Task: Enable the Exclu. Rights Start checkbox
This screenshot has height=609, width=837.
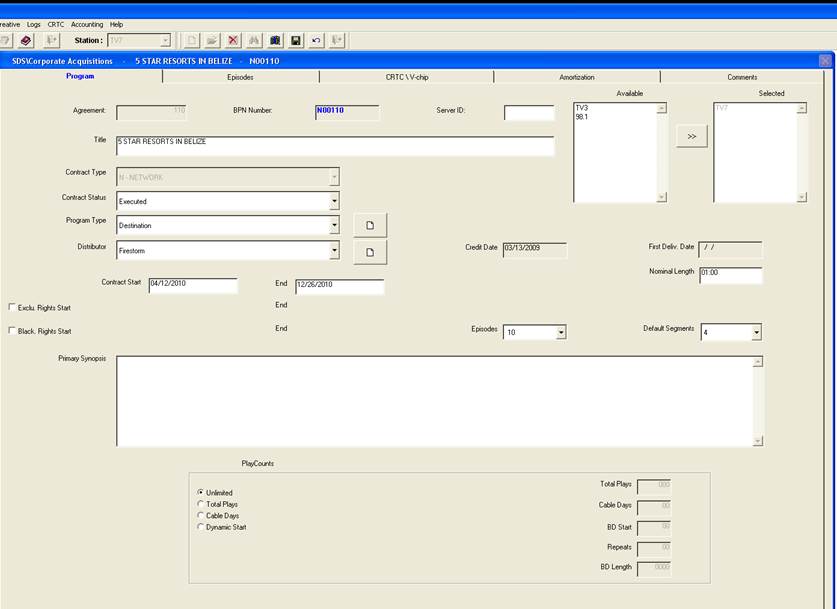Action: [12, 308]
